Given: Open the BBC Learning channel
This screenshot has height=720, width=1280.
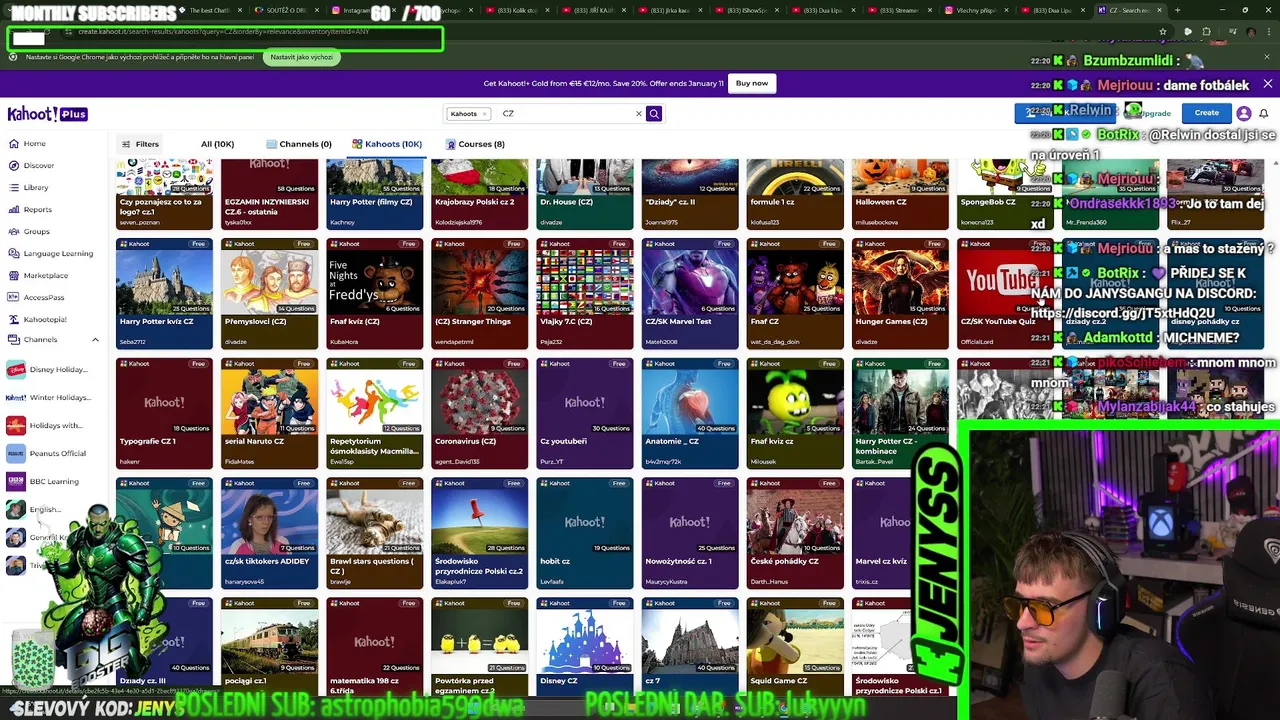Looking at the screenshot, I should 44,481.
